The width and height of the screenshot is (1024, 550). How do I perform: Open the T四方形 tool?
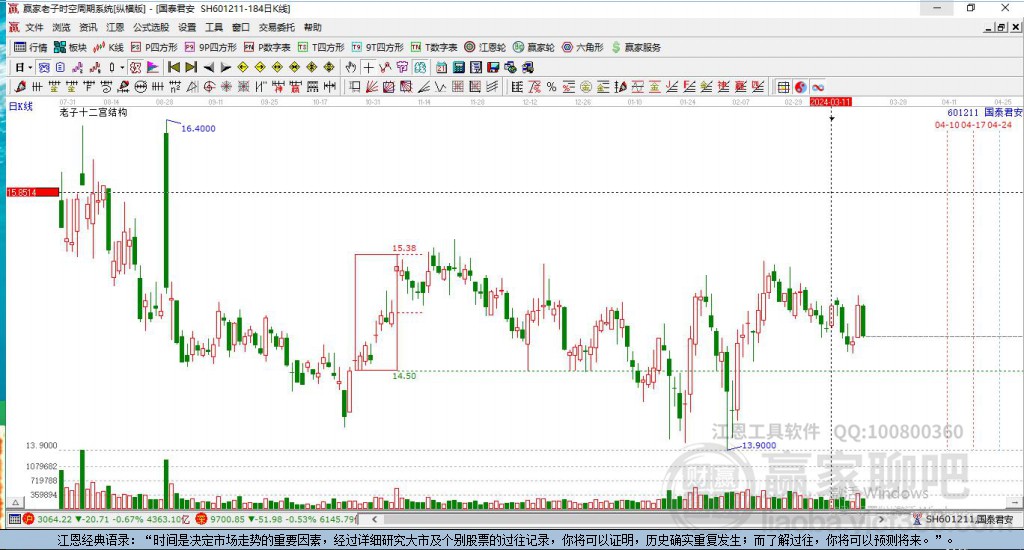321,47
